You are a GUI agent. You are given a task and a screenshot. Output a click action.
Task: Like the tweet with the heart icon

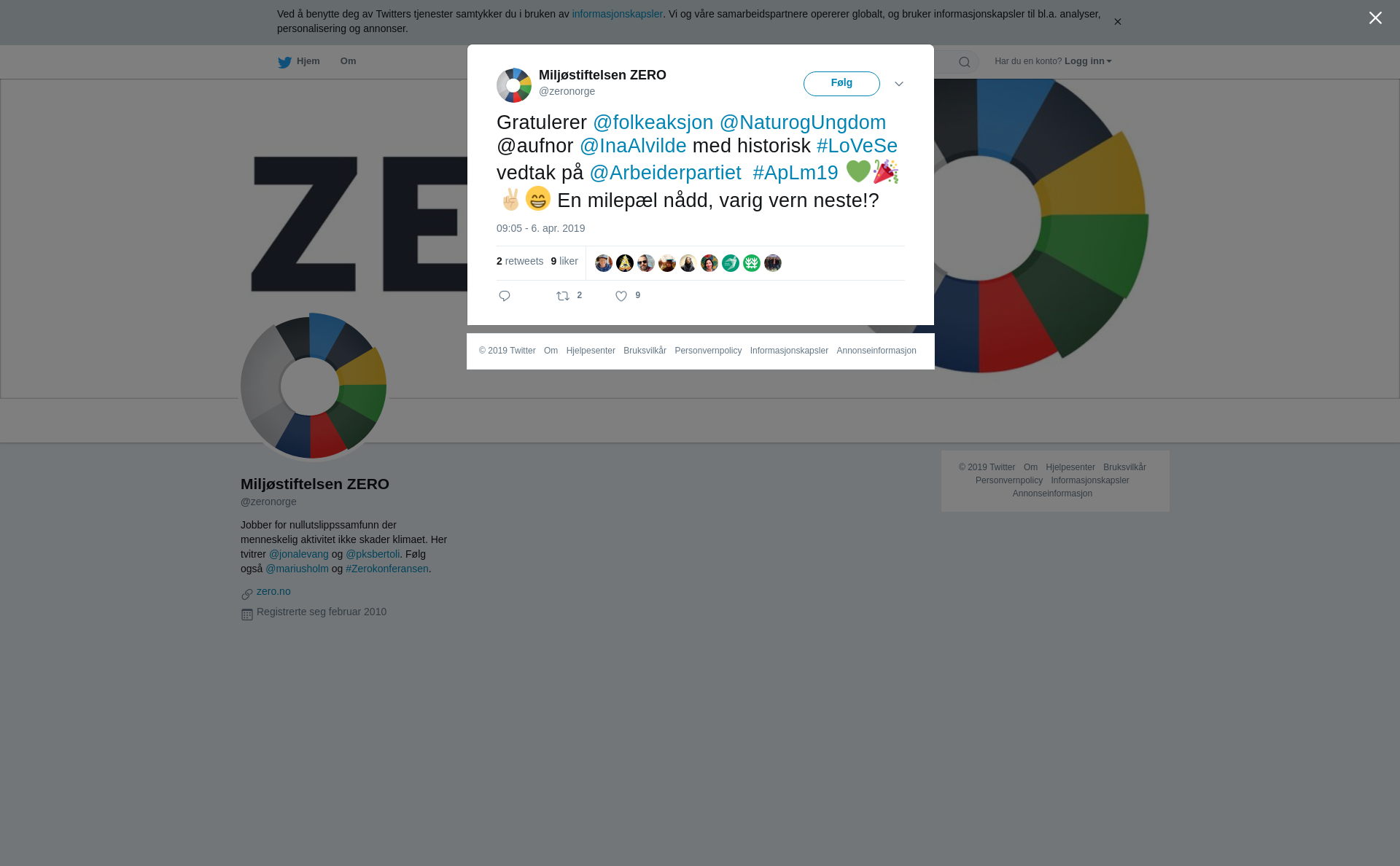tap(621, 296)
